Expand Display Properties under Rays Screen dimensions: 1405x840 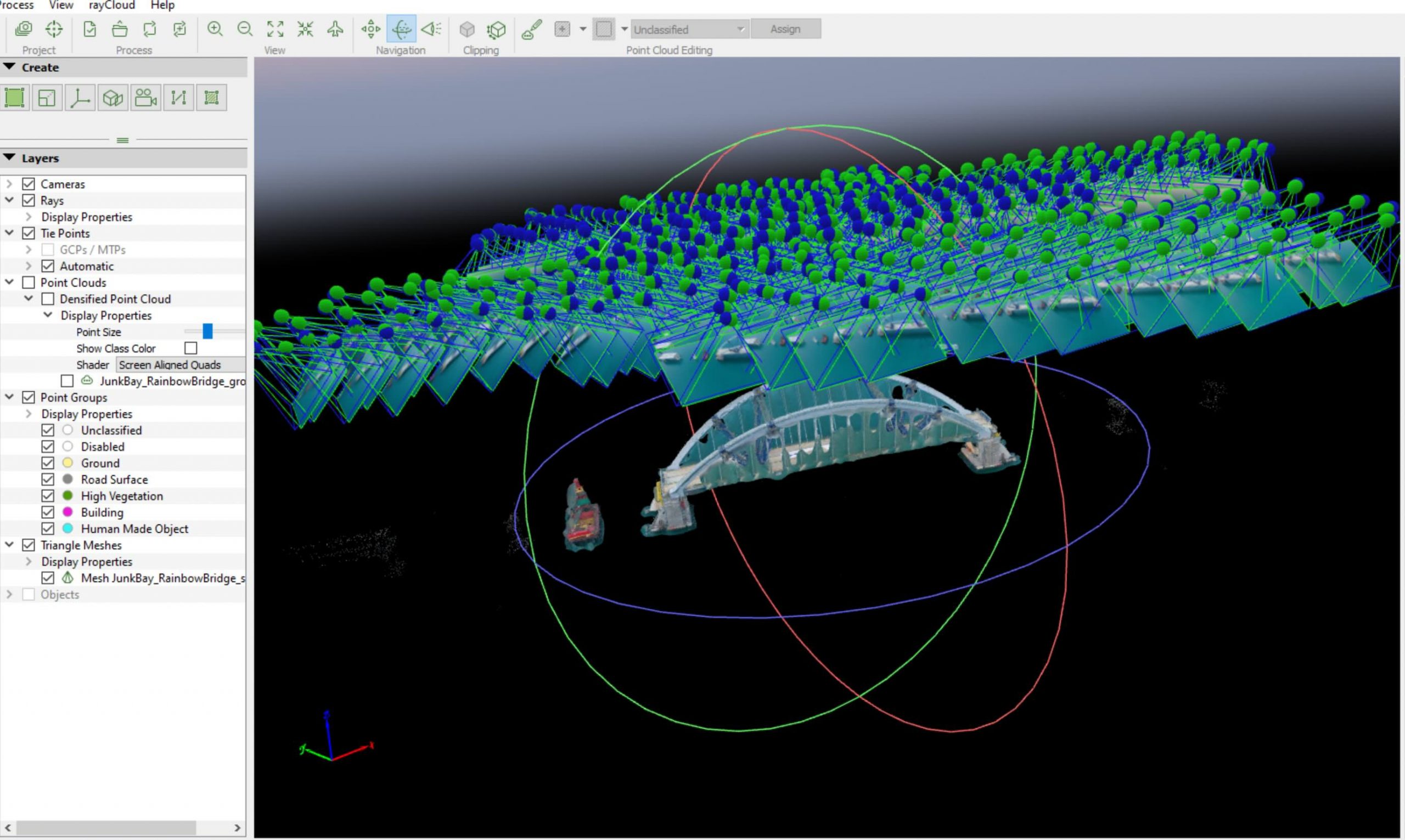29,217
